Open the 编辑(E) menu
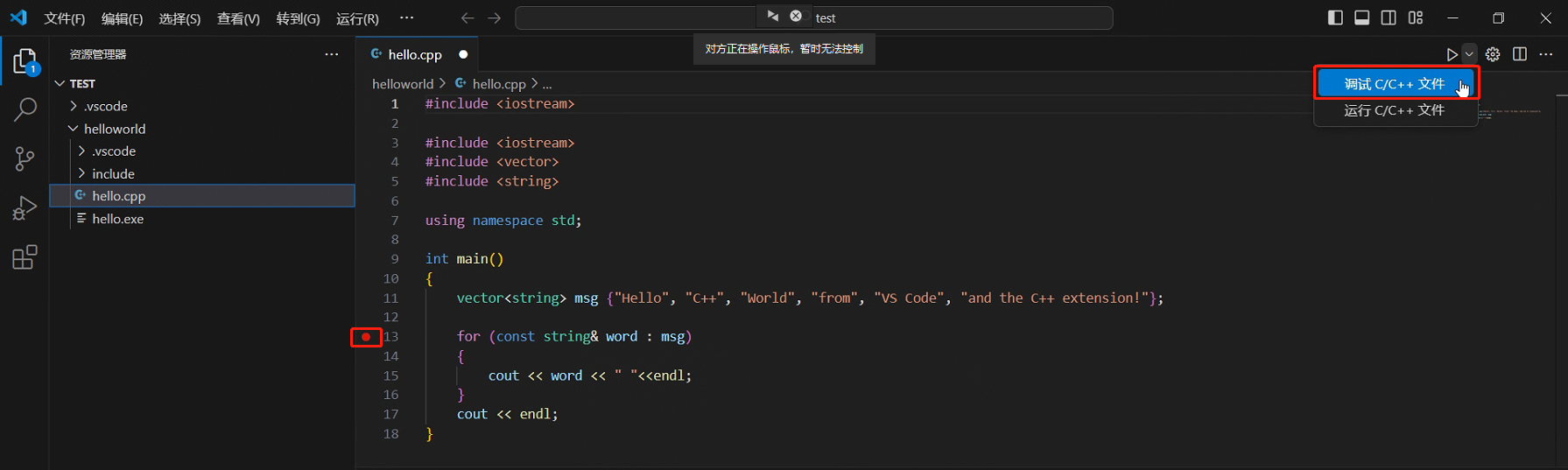This screenshot has width=1568, height=470. (122, 18)
